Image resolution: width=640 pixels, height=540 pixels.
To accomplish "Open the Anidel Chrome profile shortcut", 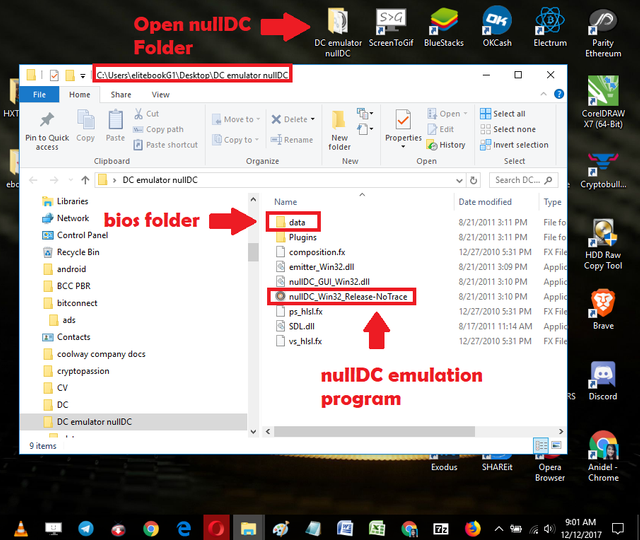I will pyautogui.click(x=603, y=456).
